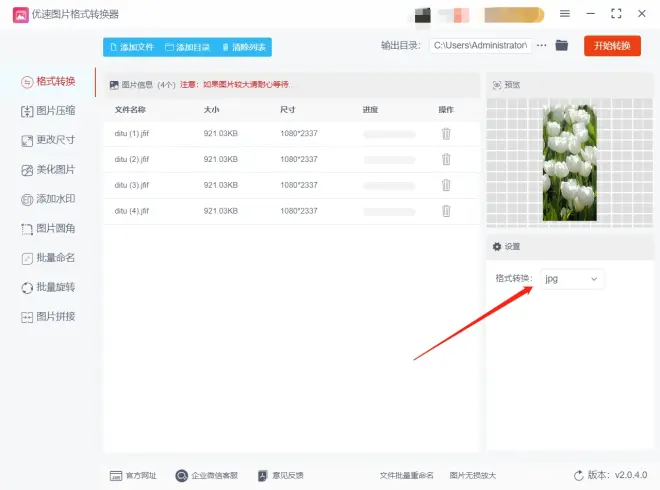Open the hamburger menu in title bar
This screenshot has width=660, height=490.
tap(565, 14)
